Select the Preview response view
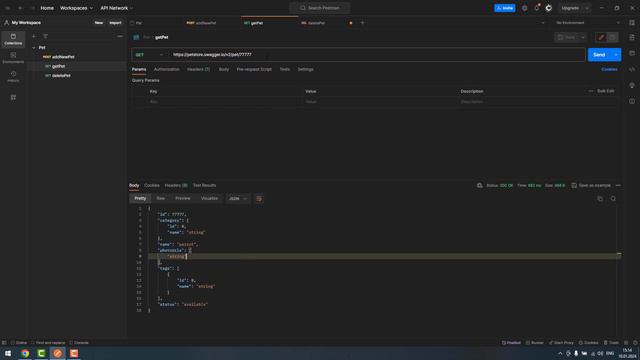Screen dimensions: 640x360 point(182,198)
